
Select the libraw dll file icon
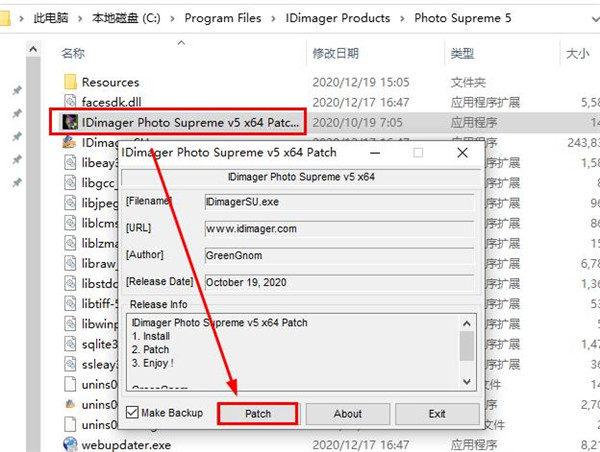coord(70,263)
